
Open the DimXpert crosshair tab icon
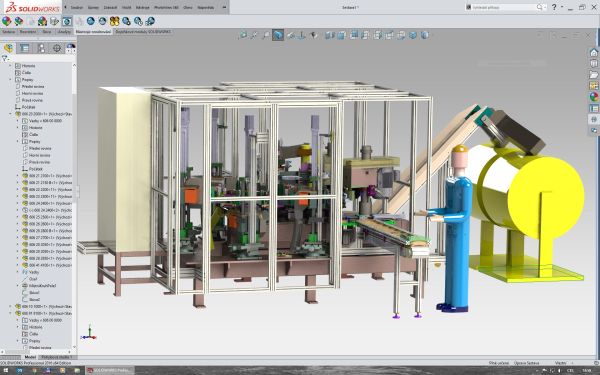point(57,48)
